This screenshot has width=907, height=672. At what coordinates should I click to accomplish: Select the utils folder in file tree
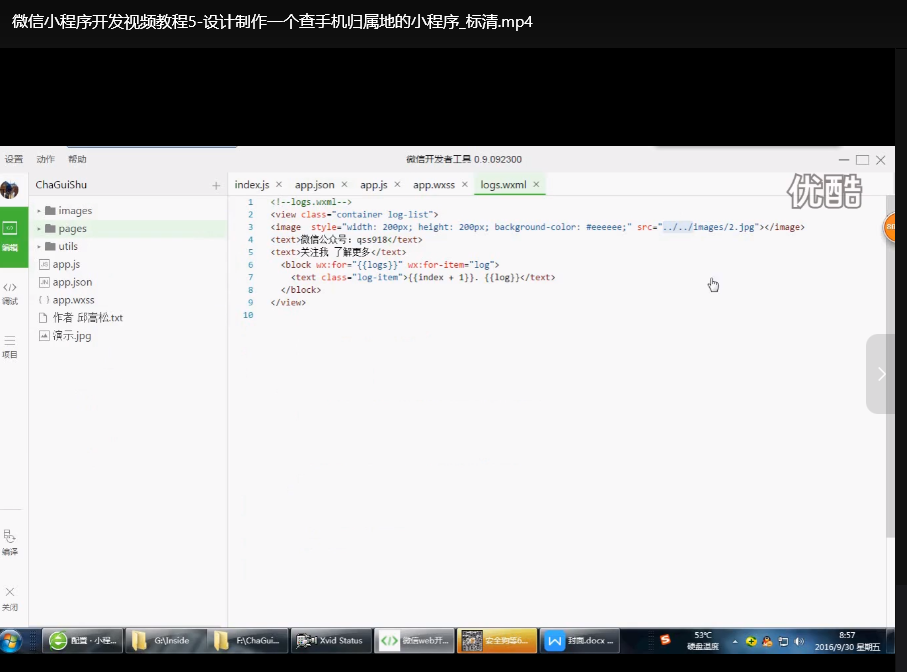pyautogui.click(x=68, y=246)
